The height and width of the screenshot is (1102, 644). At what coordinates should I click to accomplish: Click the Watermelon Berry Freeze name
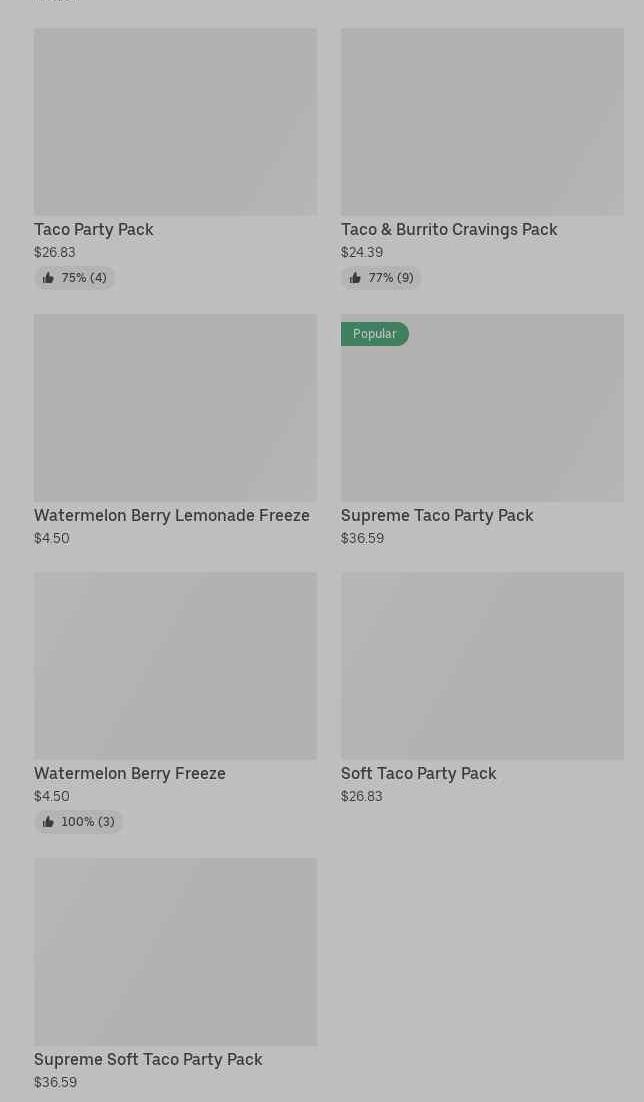(x=130, y=774)
